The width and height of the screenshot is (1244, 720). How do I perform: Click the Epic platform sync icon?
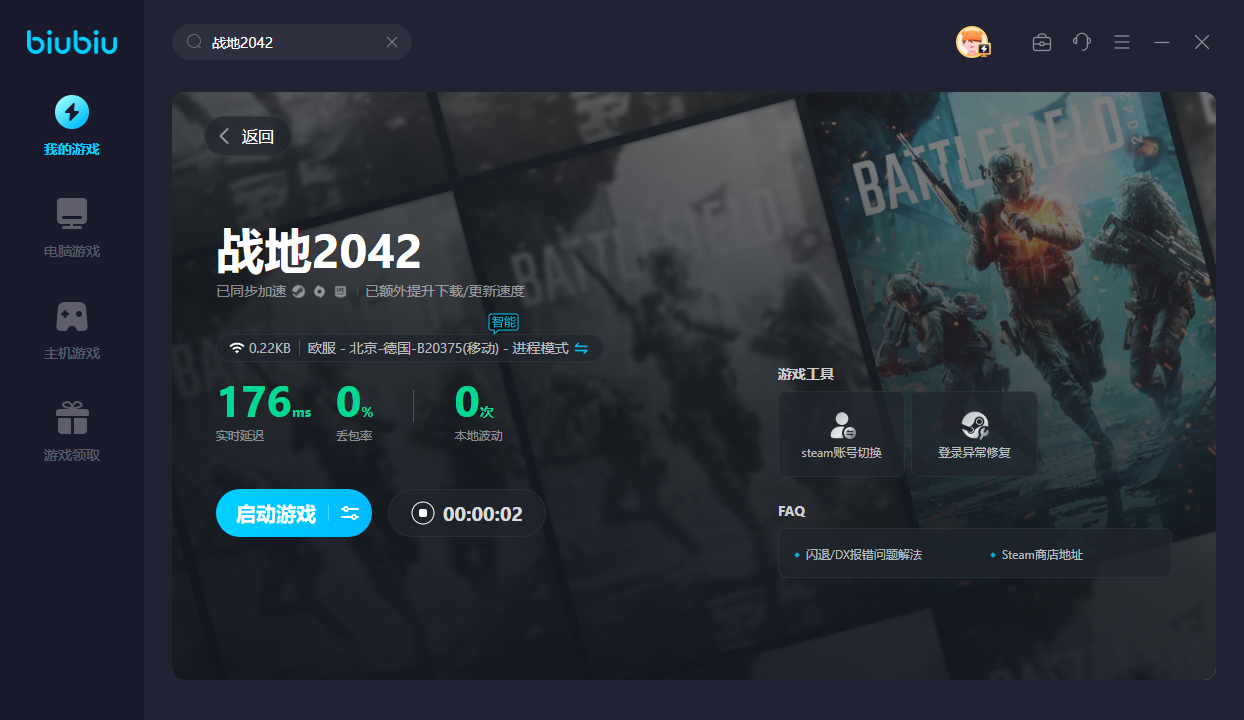(x=341, y=292)
